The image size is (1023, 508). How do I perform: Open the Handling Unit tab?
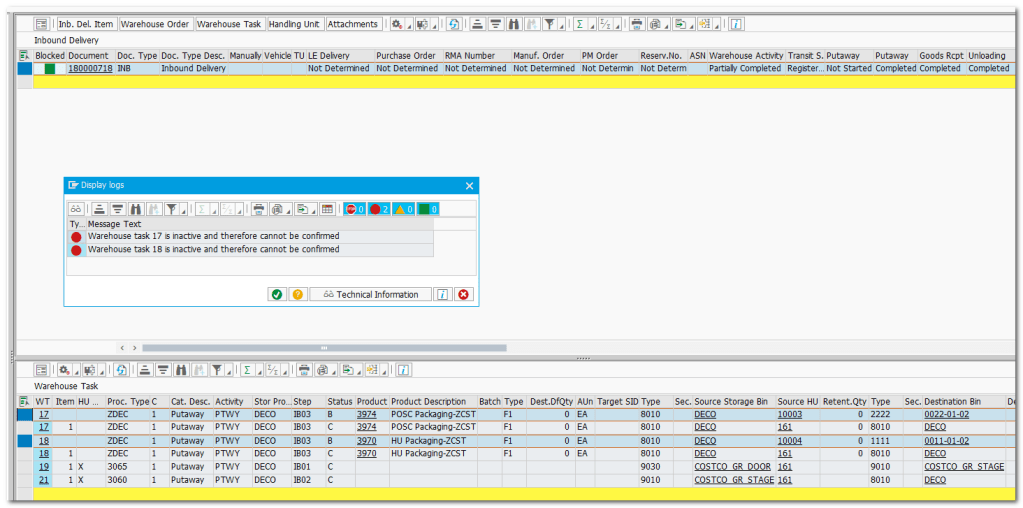[294, 24]
